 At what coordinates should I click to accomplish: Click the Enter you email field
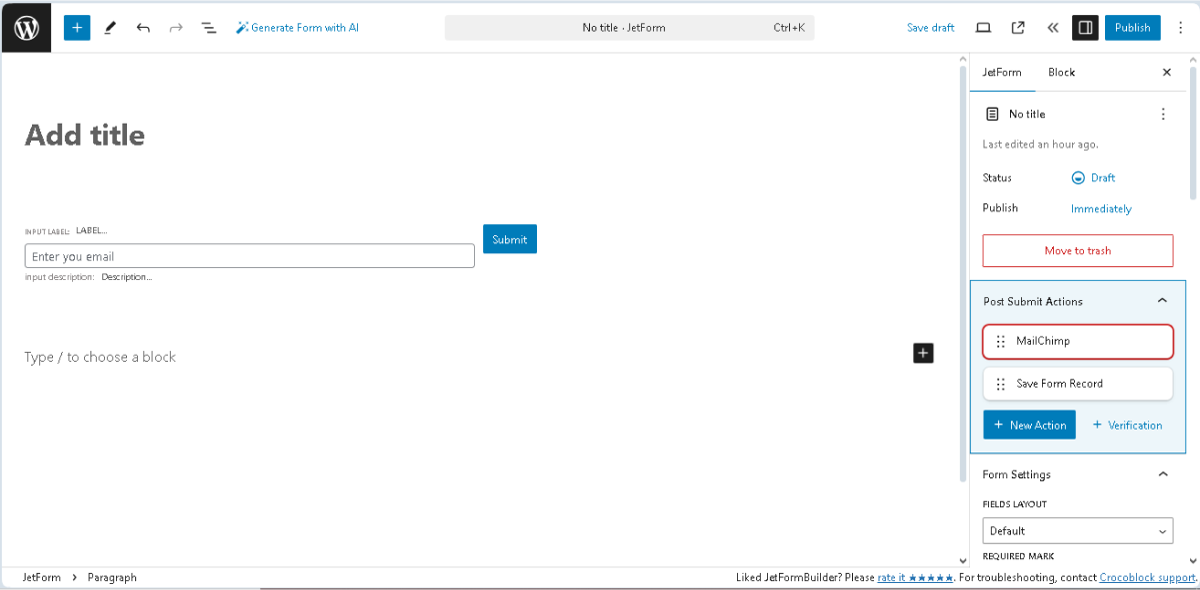[249, 255]
